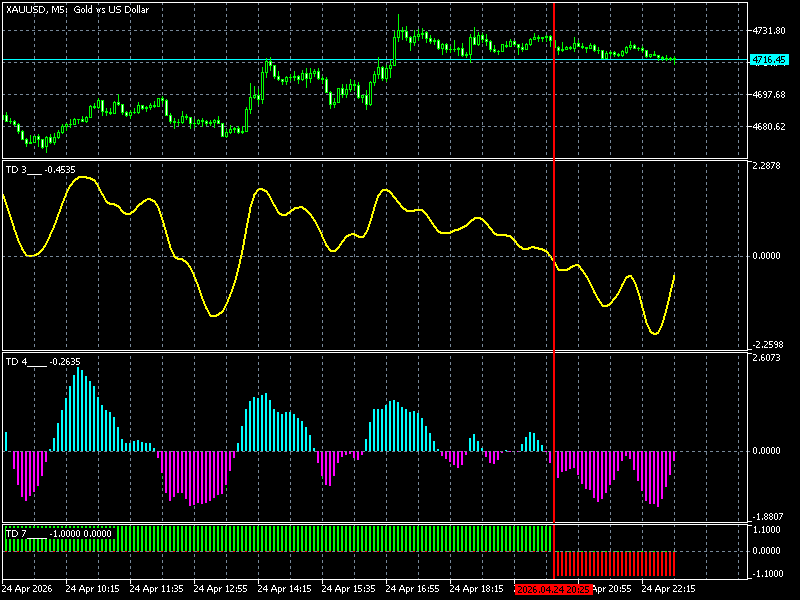Viewport: 800px width, 600px height.
Task: Click the cyan 4716.45 current price label
Action: coord(769,60)
